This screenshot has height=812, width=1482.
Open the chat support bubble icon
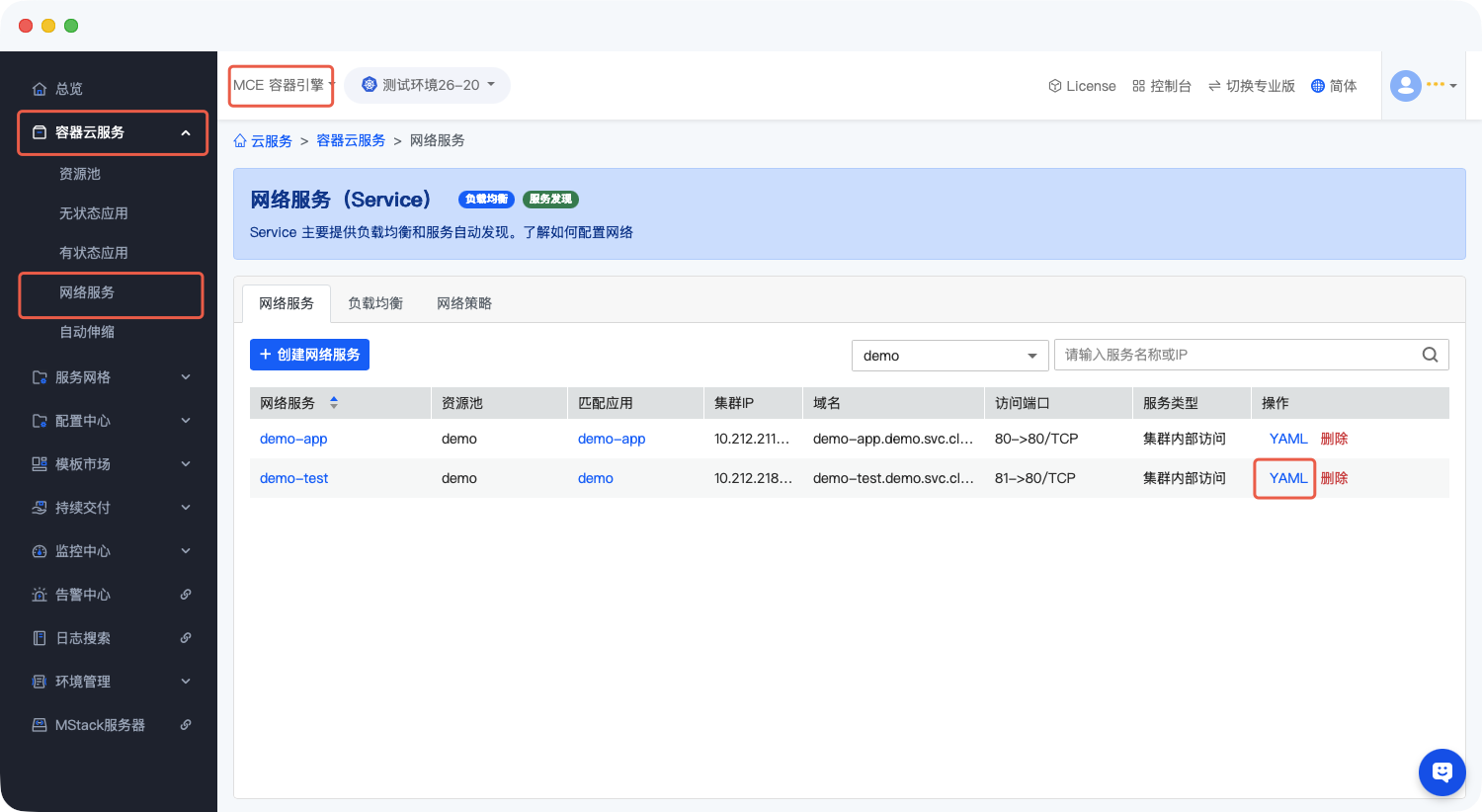point(1441,771)
